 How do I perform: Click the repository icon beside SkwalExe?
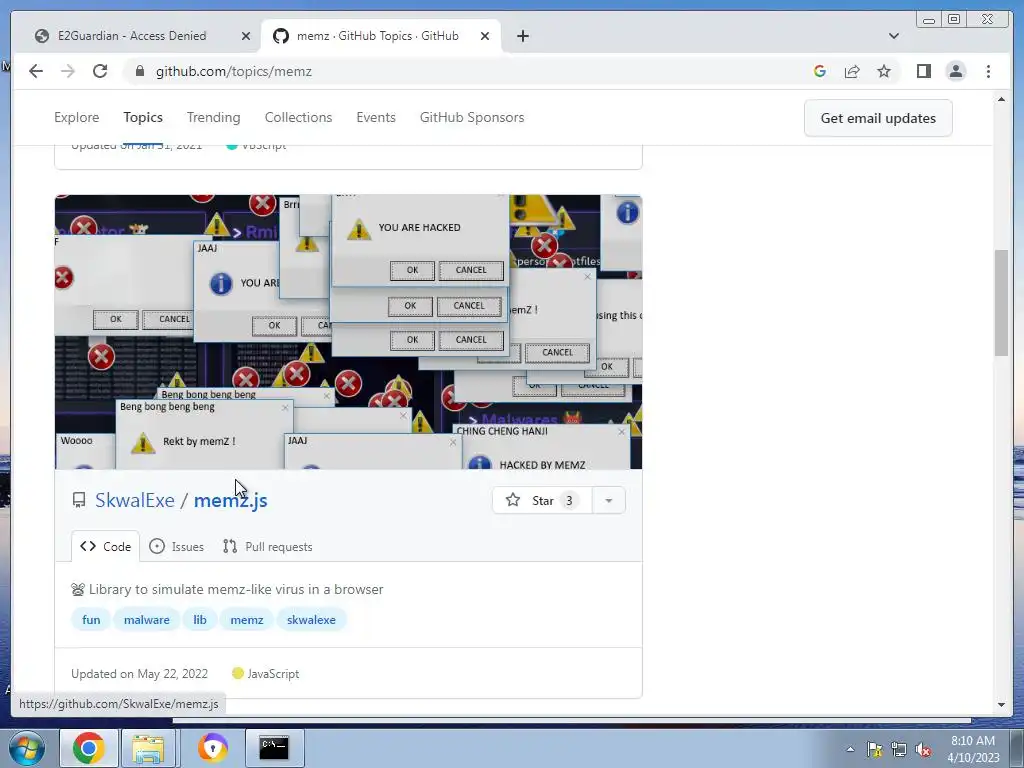[x=79, y=500]
